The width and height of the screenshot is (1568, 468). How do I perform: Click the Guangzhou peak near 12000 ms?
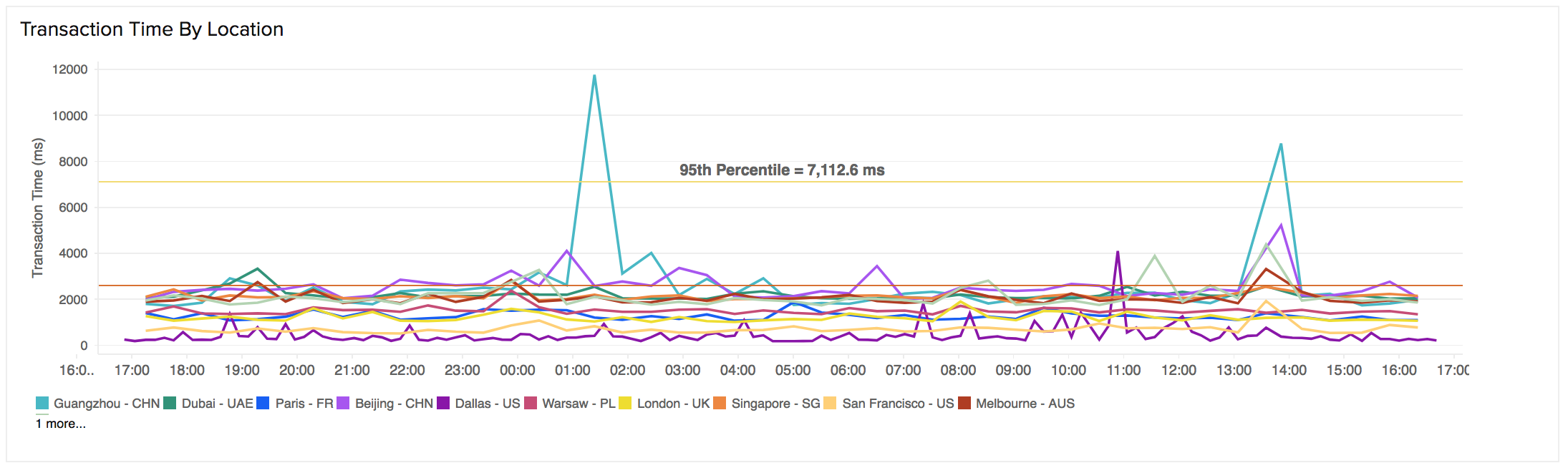pyautogui.click(x=594, y=76)
